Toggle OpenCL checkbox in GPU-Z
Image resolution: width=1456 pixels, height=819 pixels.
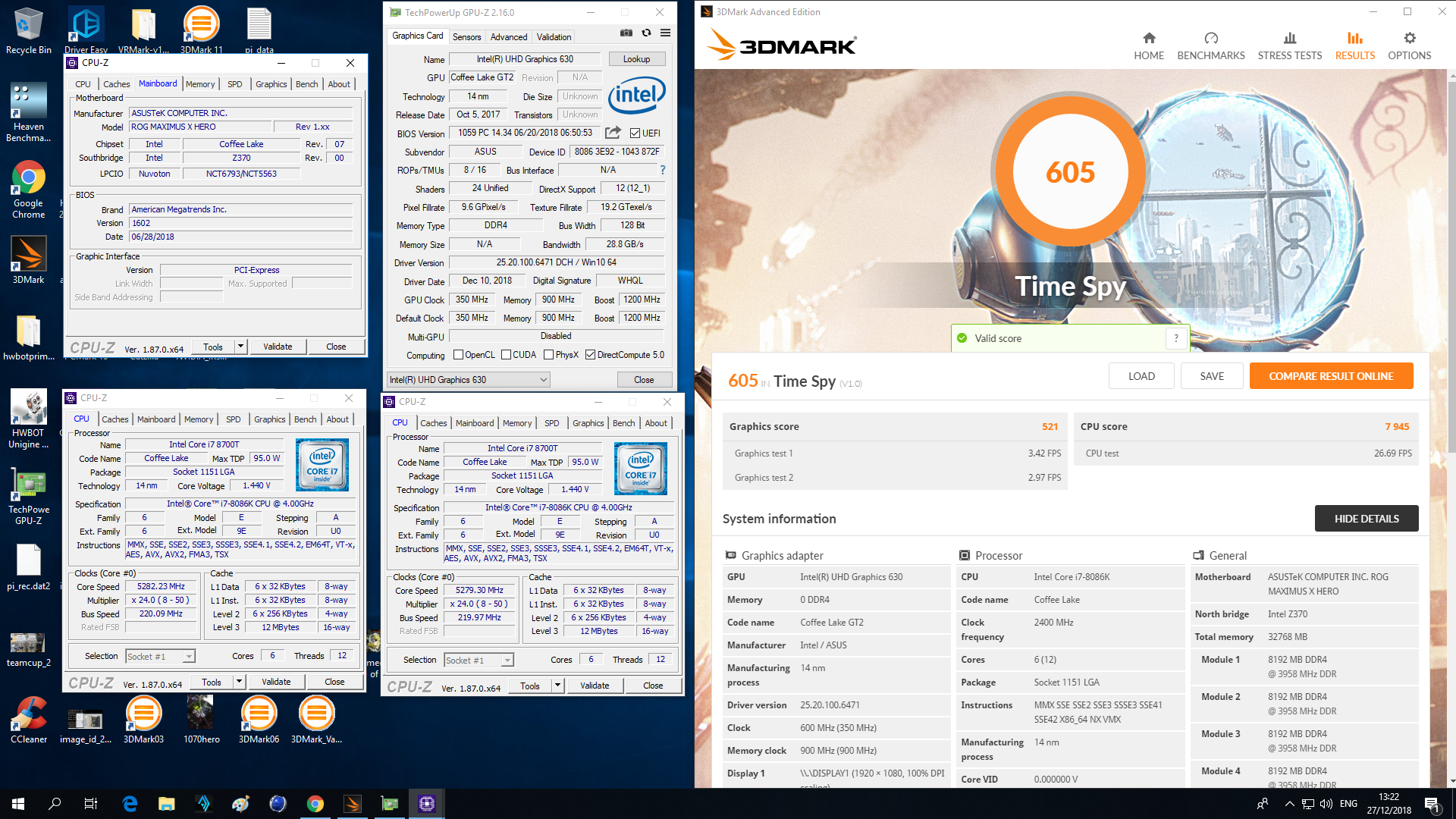(458, 355)
